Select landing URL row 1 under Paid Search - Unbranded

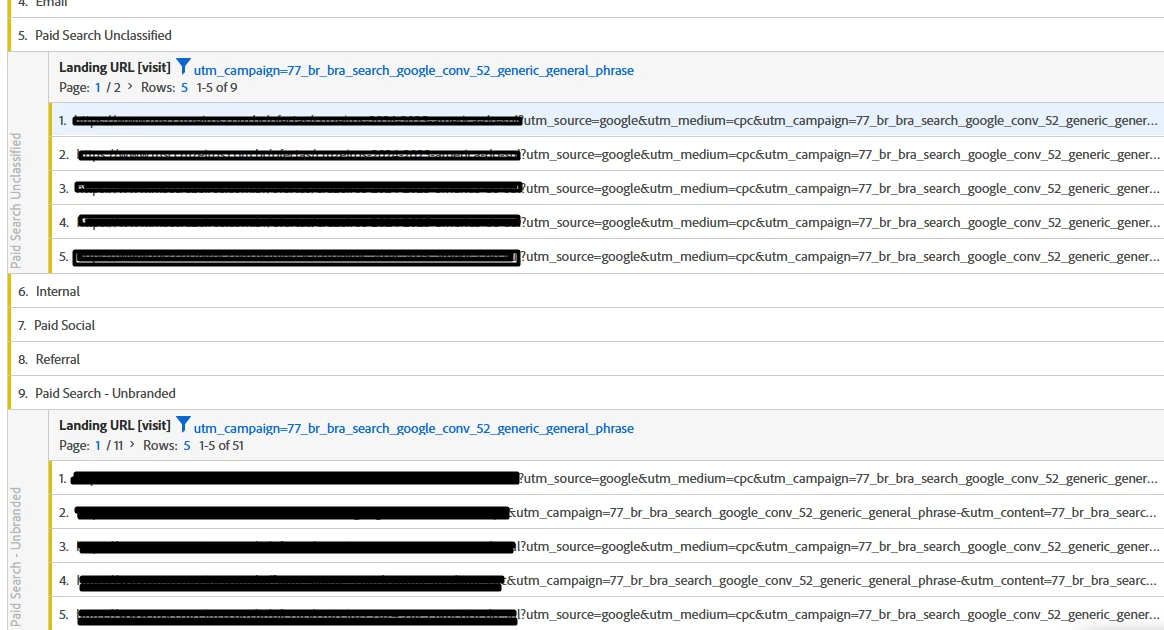(607, 479)
